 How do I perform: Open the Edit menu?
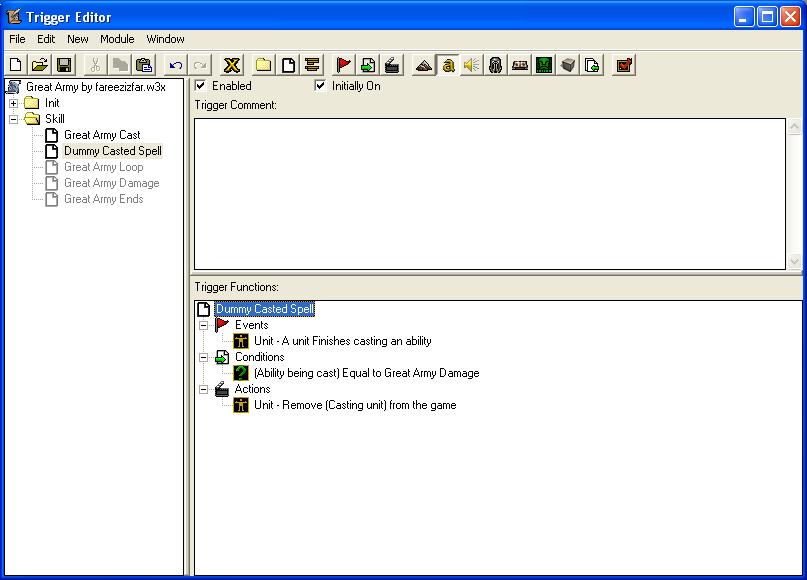(x=46, y=39)
